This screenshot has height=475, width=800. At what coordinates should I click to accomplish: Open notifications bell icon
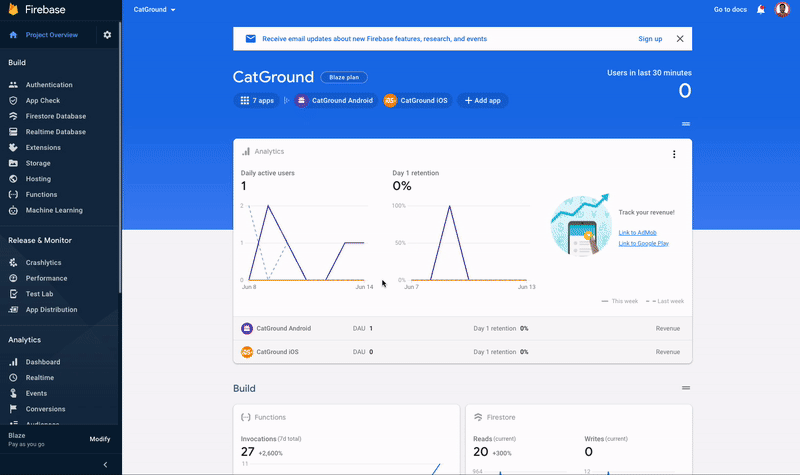[x=761, y=10]
